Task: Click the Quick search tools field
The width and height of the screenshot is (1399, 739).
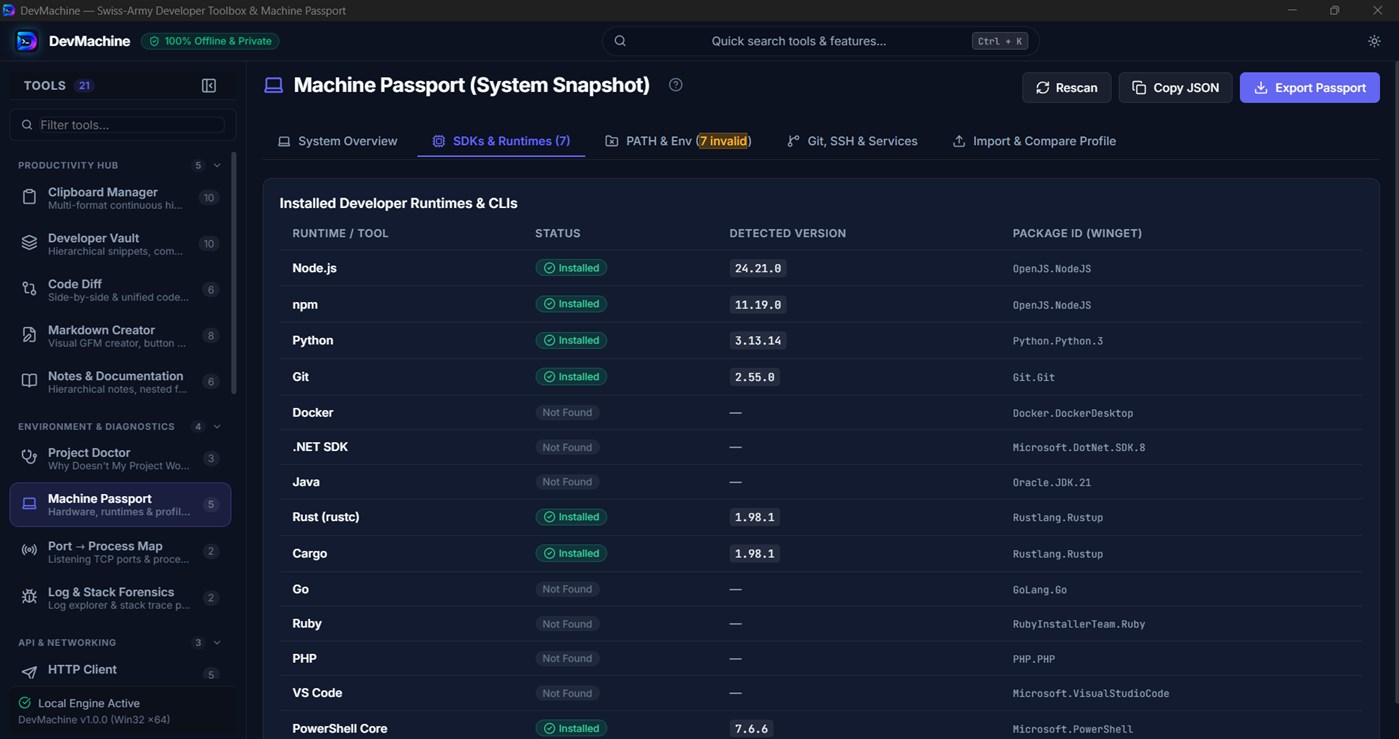Action: click(x=820, y=41)
